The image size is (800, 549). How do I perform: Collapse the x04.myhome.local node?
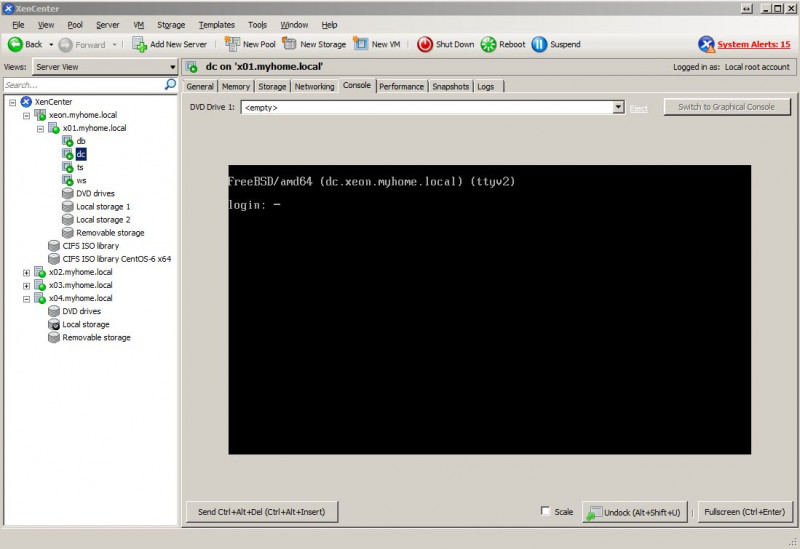(27, 299)
